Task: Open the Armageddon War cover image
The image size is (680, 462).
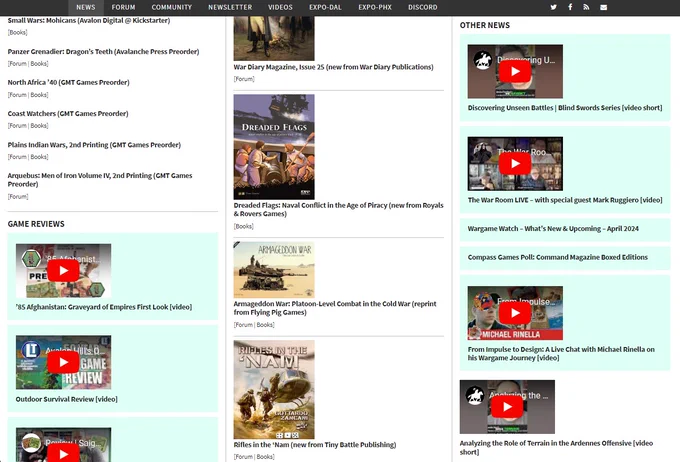Action: pyautogui.click(x=274, y=270)
